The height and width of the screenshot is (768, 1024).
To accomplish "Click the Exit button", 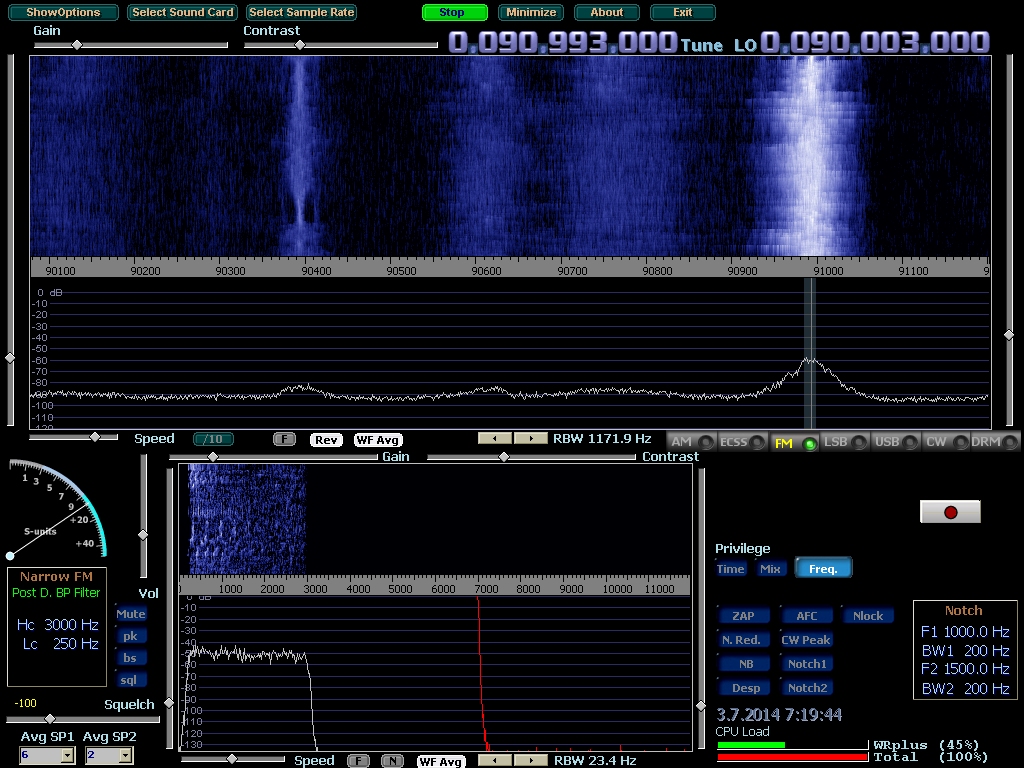I will (x=682, y=12).
